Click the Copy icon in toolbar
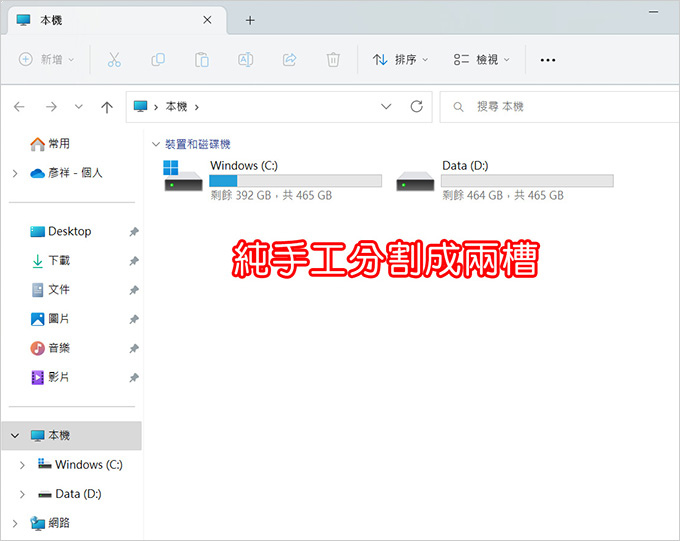Viewport: 680px width, 541px height. [x=158, y=60]
